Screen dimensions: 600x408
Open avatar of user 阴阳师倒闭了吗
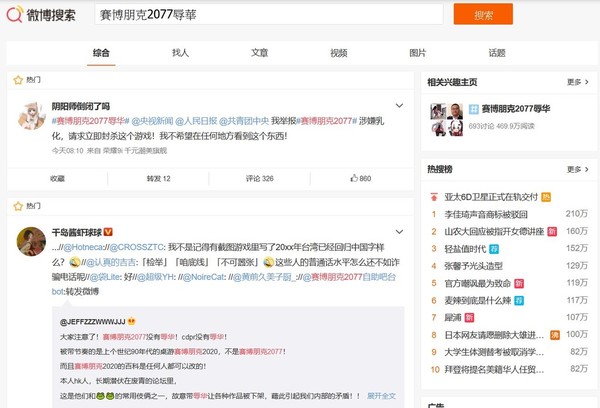click(31, 116)
